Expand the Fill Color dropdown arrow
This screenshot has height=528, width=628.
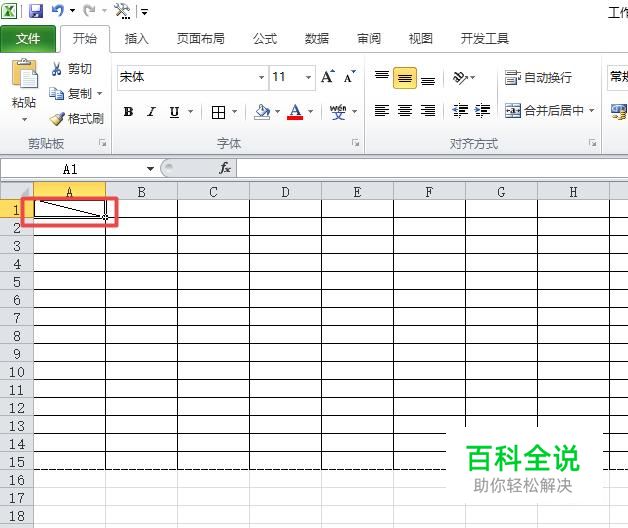pyautogui.click(x=278, y=112)
